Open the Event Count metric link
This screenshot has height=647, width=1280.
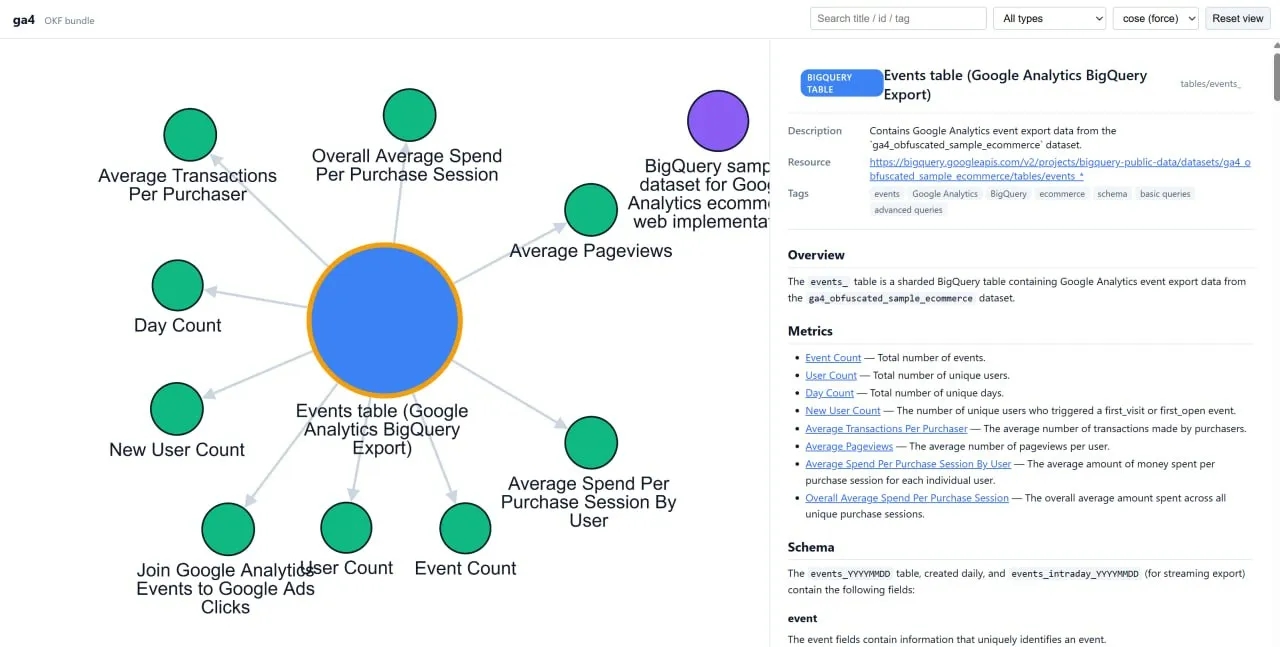click(x=833, y=358)
